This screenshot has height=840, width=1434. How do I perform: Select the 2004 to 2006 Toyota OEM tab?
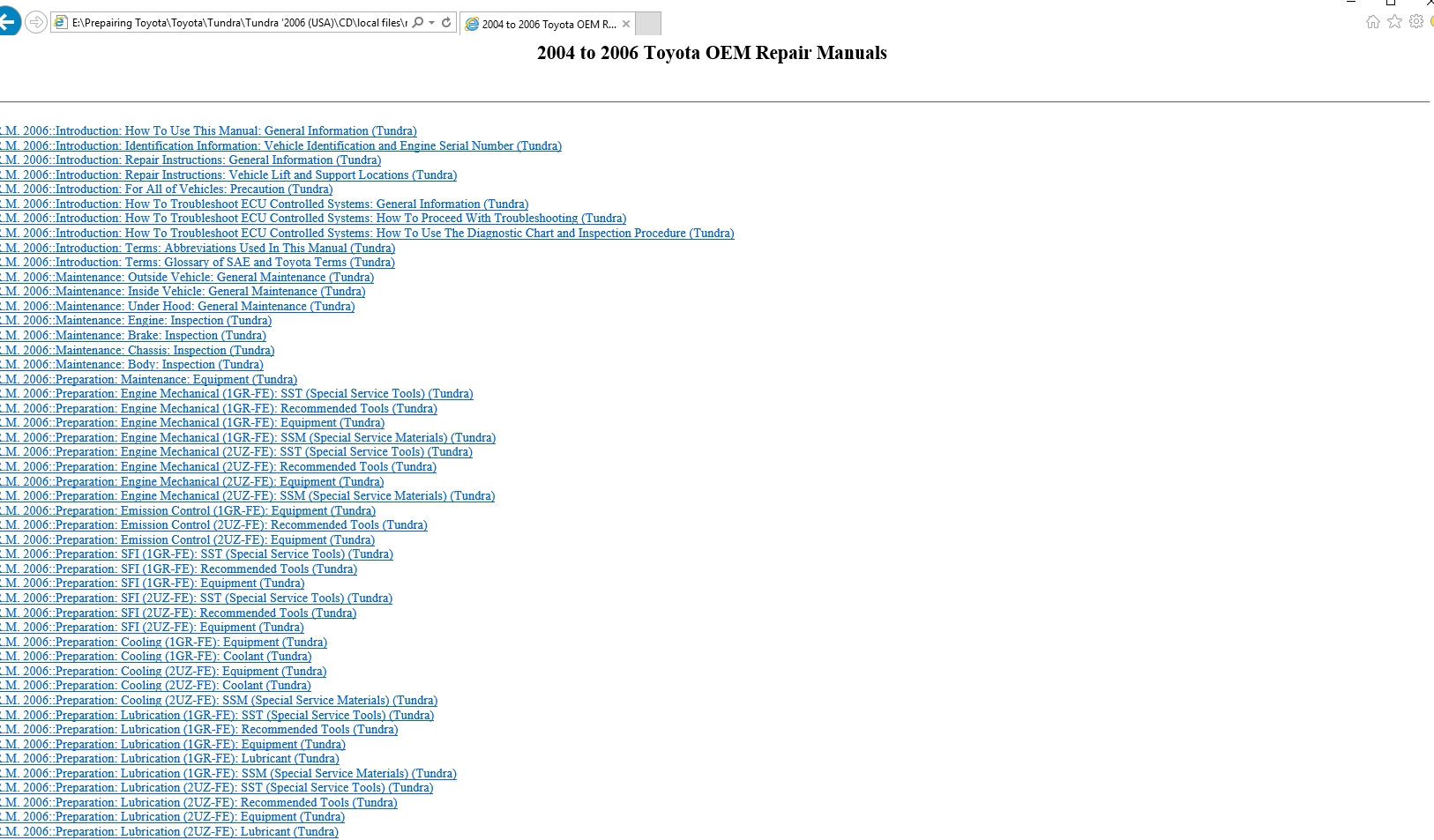pyautogui.click(x=547, y=24)
